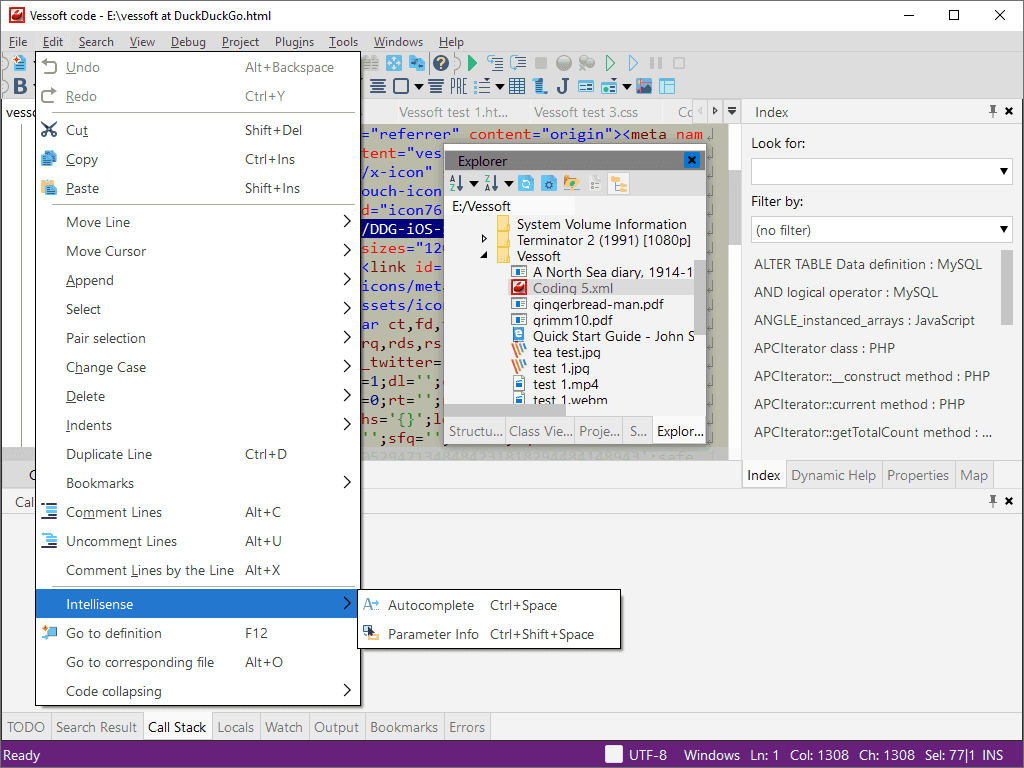Click the Bold B toolbar icon
Image resolution: width=1024 pixels, height=768 pixels.
tap(20, 86)
